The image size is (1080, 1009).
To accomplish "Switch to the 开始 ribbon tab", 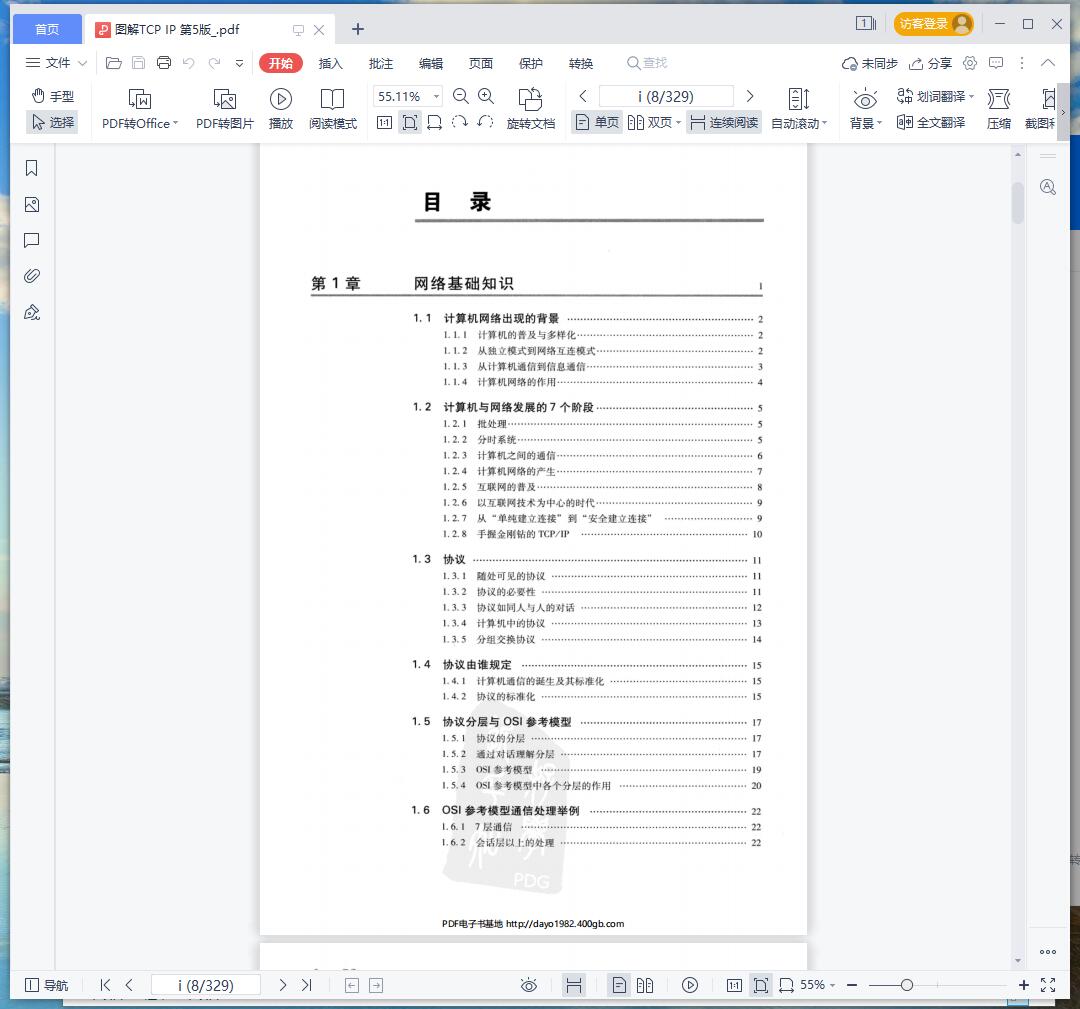I will pos(280,63).
